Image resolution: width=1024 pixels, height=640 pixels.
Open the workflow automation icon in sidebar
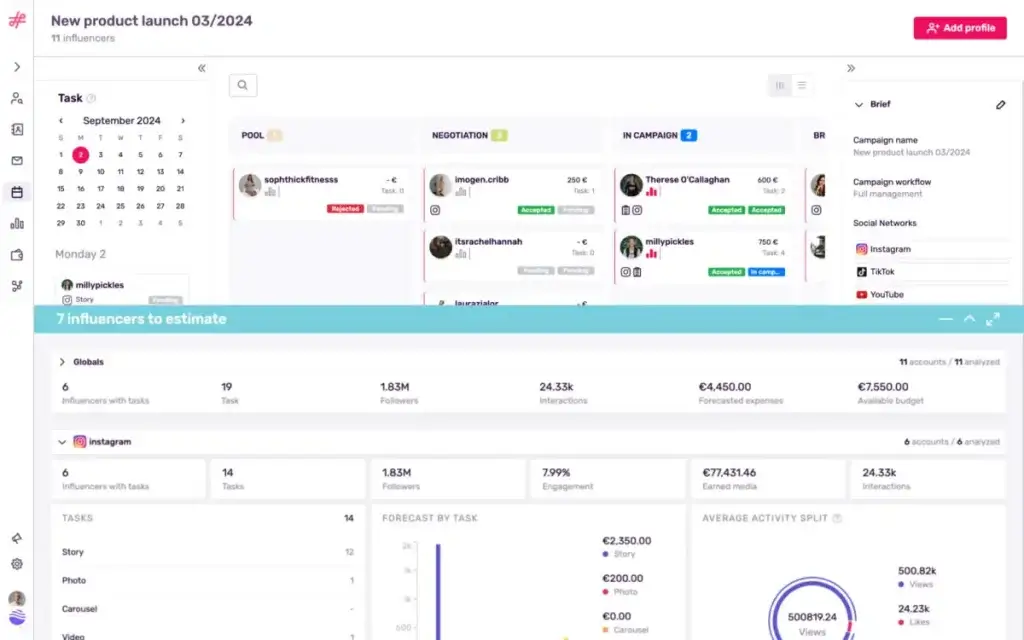point(16,285)
